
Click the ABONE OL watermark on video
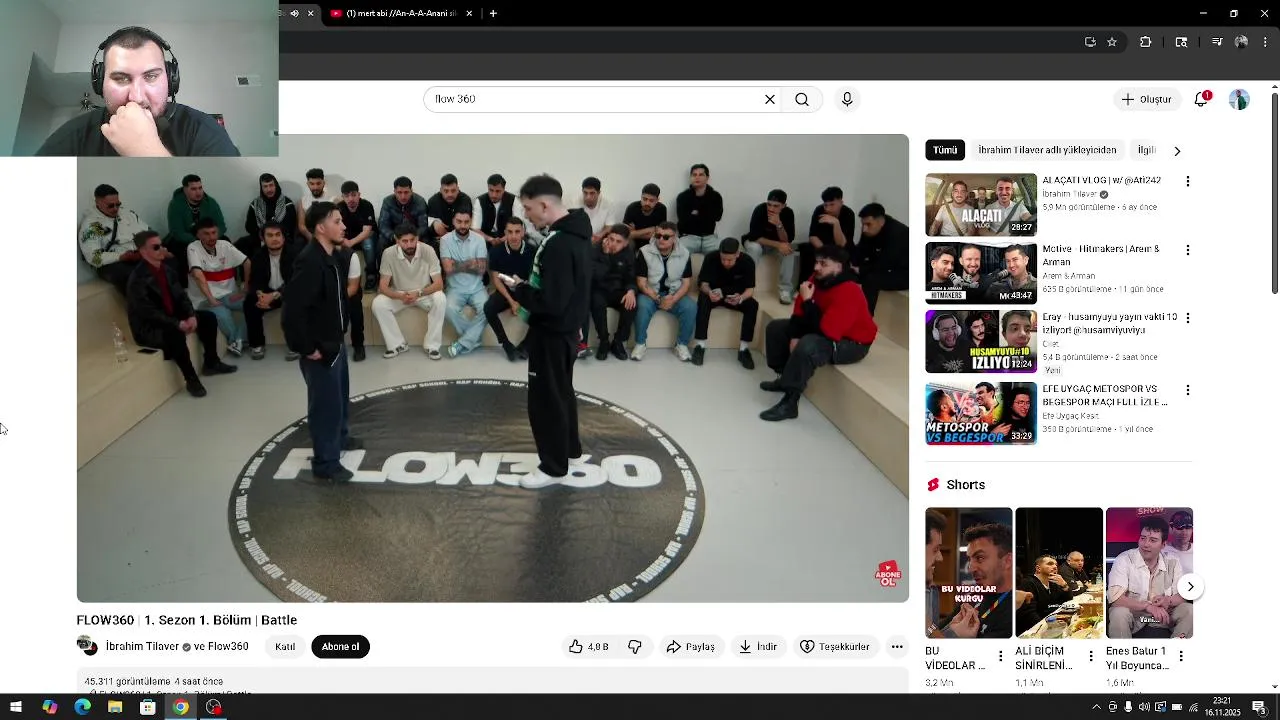coord(888,574)
